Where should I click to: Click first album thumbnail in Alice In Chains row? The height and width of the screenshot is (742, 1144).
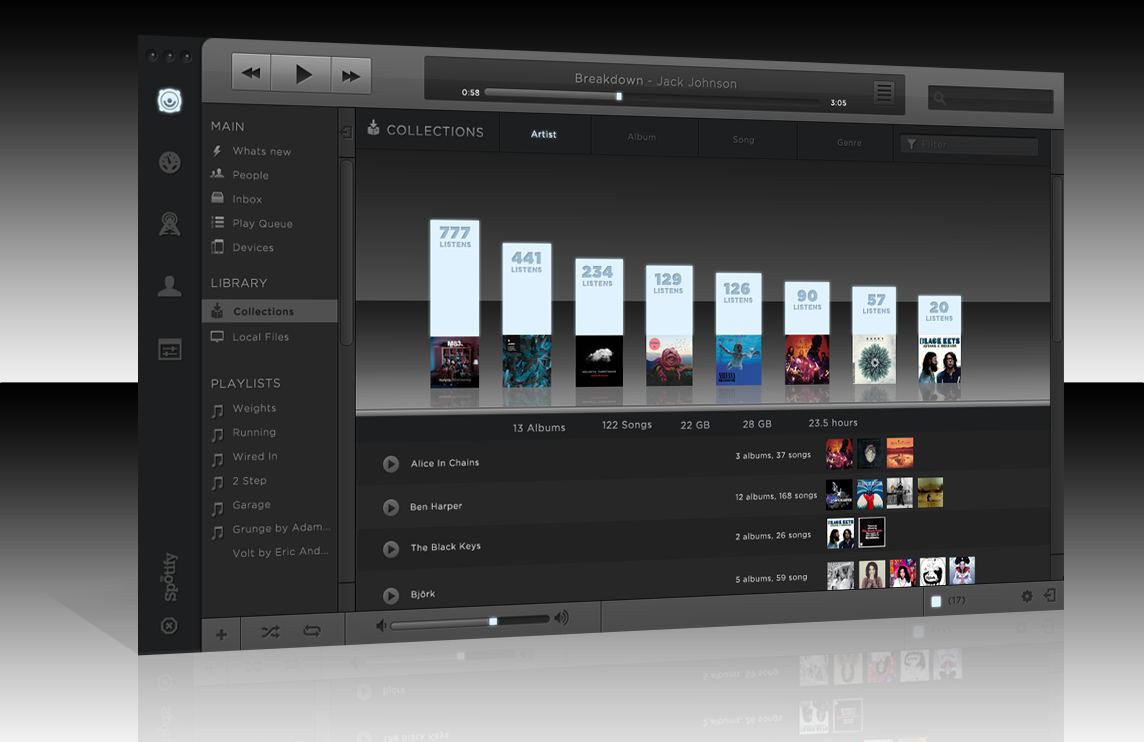pyautogui.click(x=839, y=453)
